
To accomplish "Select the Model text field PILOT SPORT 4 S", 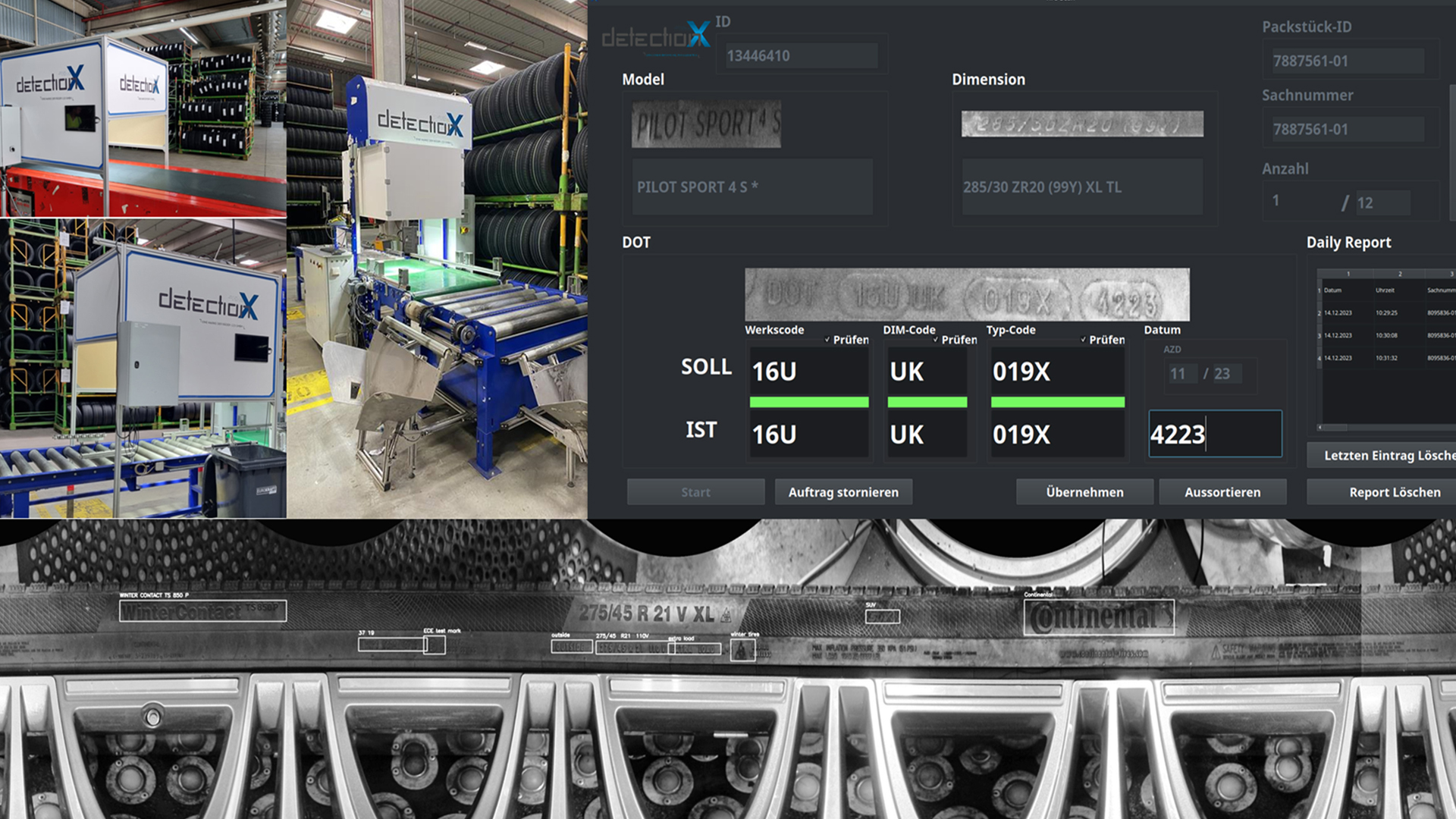I will click(x=752, y=187).
